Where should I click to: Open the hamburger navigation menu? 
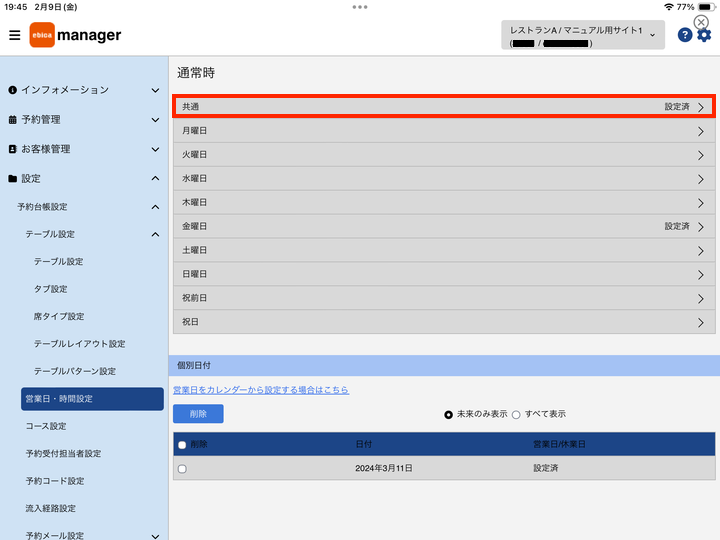point(15,35)
